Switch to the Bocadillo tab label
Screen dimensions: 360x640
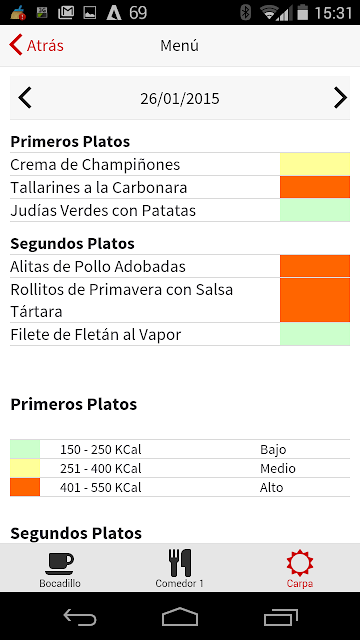(x=60, y=583)
